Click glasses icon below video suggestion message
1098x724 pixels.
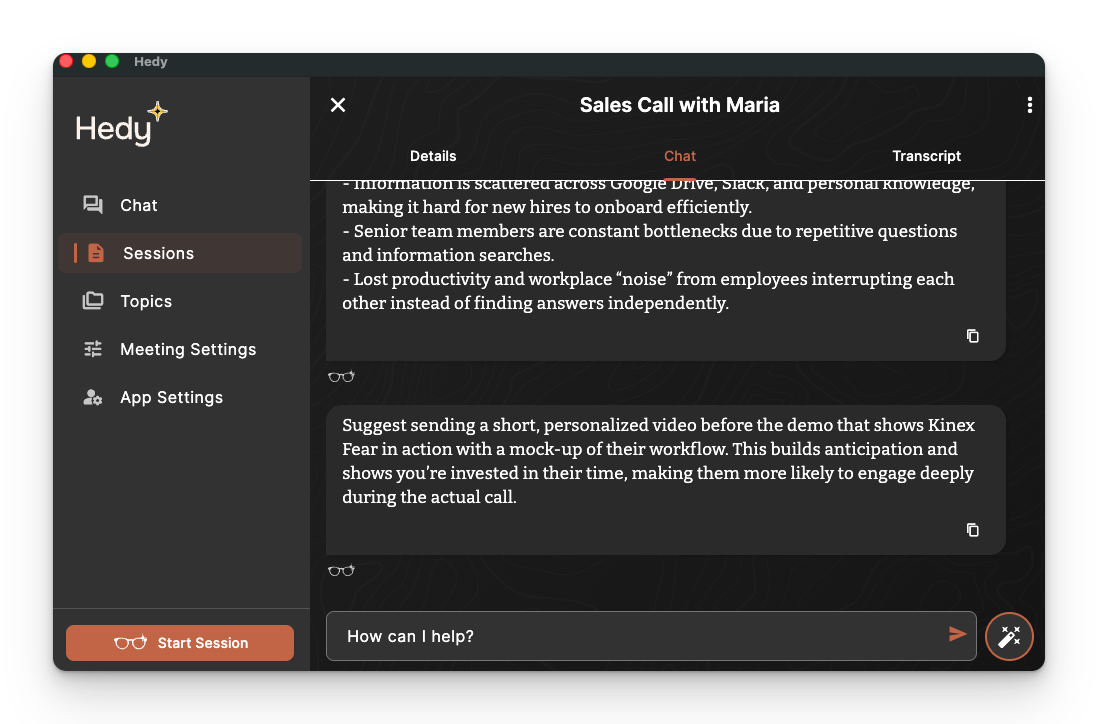[341, 571]
